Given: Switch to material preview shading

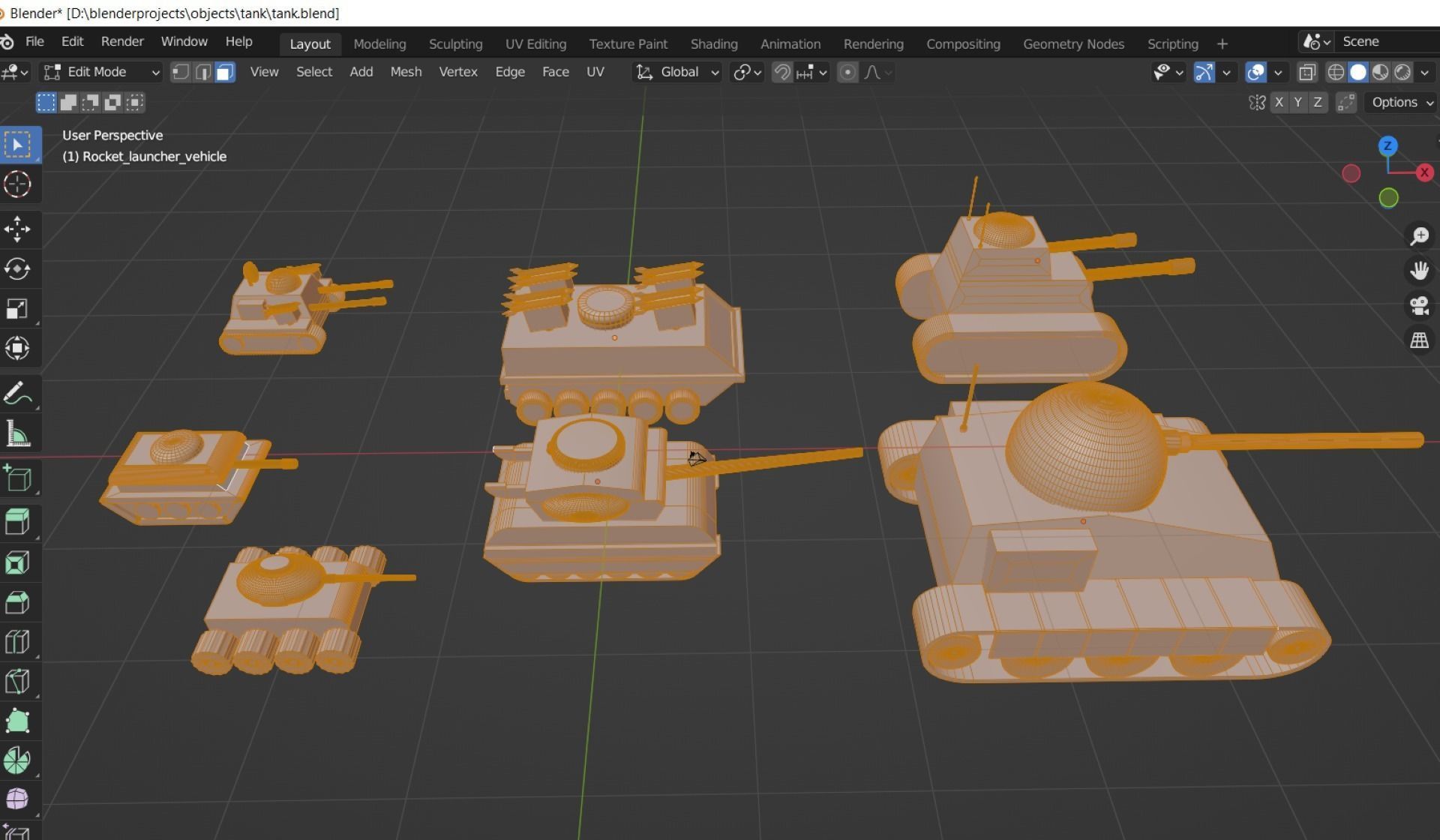Looking at the screenshot, I should pyautogui.click(x=1380, y=72).
